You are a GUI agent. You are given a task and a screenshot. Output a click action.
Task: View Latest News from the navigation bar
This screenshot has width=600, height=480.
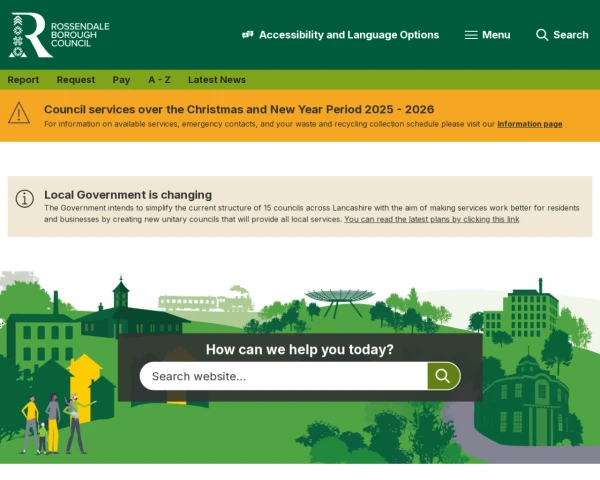pos(217,80)
